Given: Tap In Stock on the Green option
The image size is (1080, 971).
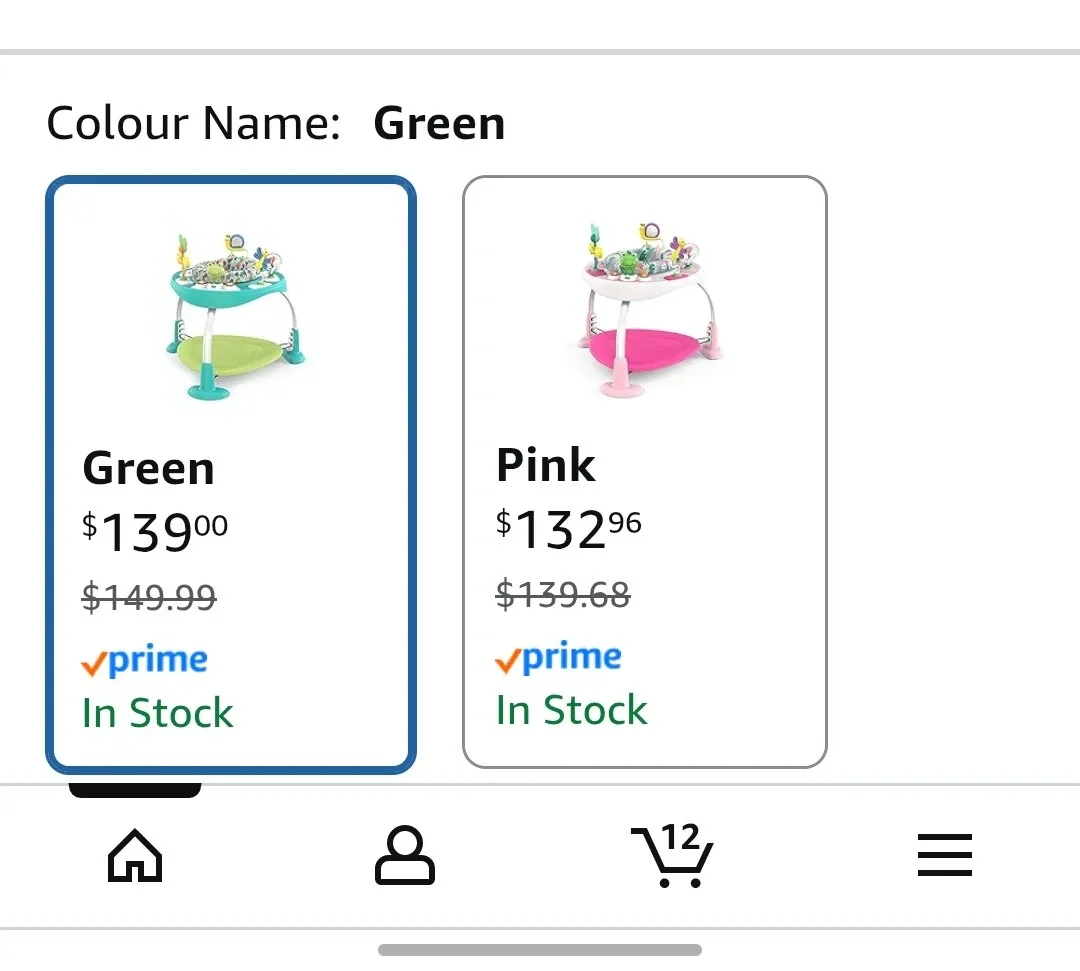Looking at the screenshot, I should pyautogui.click(x=157, y=713).
